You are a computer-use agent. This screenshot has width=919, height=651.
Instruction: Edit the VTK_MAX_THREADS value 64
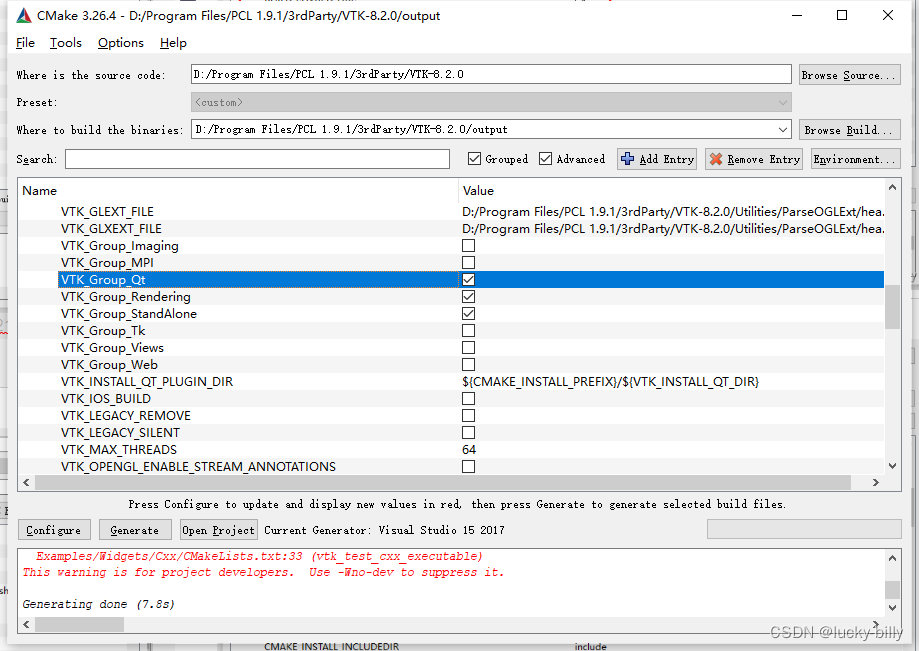(x=469, y=449)
